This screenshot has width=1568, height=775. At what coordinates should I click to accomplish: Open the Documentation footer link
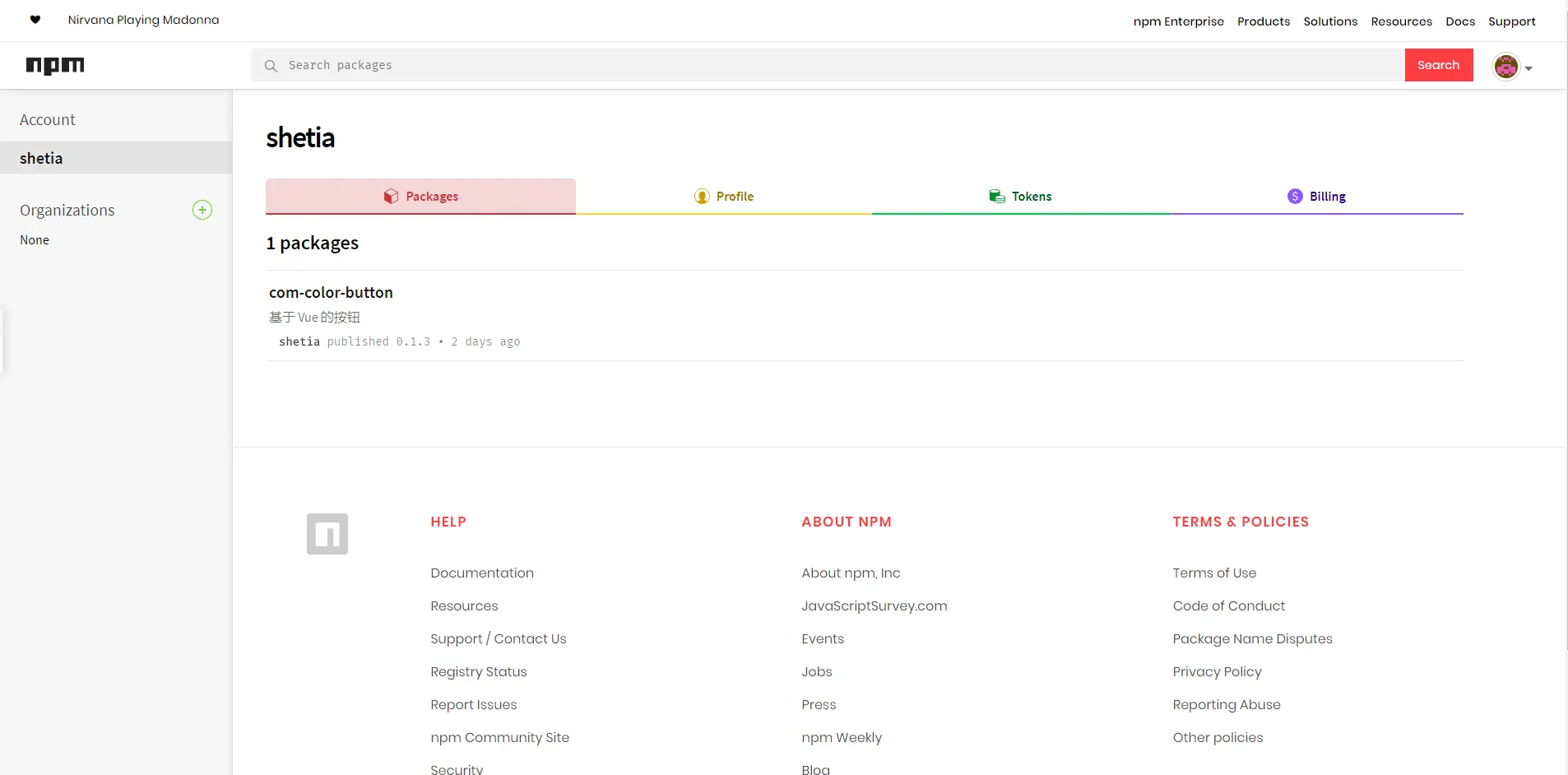[482, 573]
